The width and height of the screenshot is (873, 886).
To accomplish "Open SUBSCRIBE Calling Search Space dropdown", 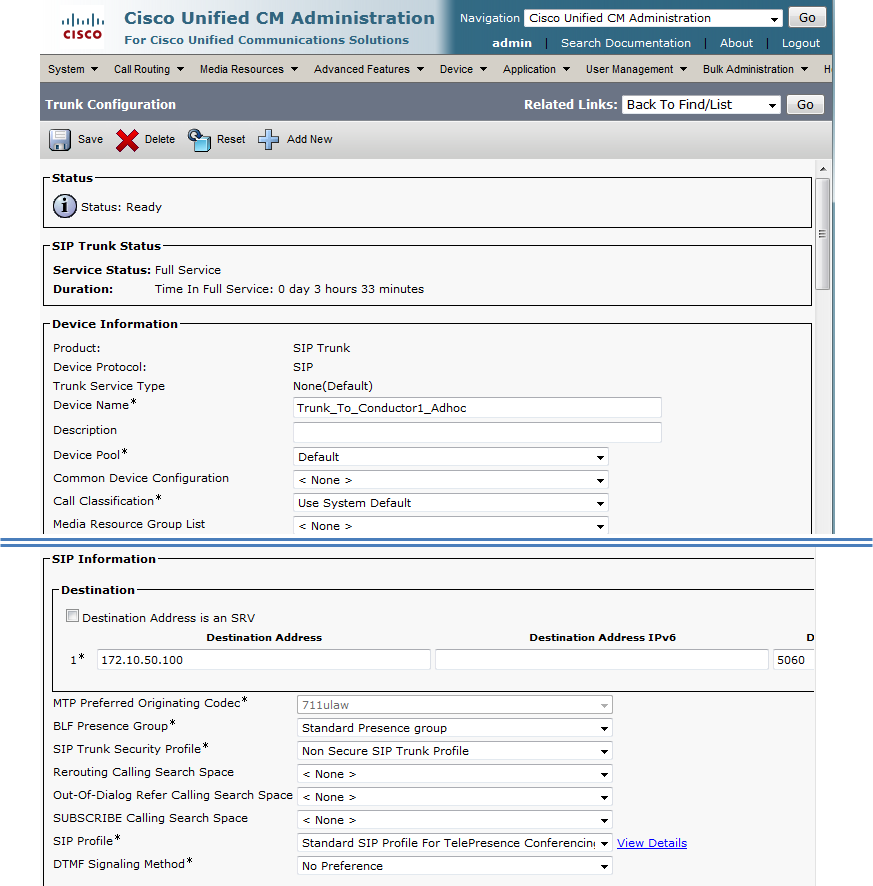I will point(454,820).
